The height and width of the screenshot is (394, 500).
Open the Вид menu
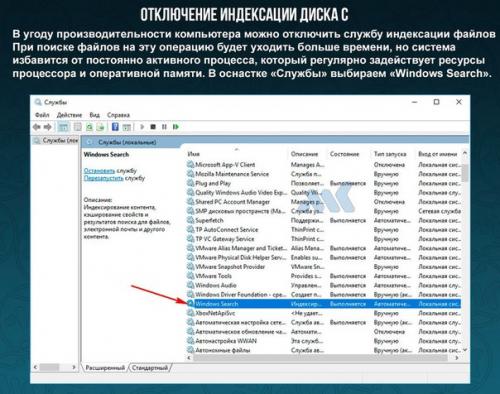94,115
